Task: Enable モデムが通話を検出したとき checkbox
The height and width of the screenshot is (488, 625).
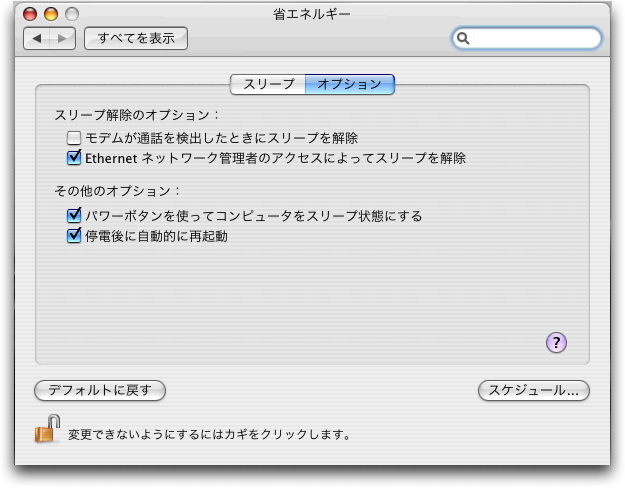Action: tap(74, 138)
